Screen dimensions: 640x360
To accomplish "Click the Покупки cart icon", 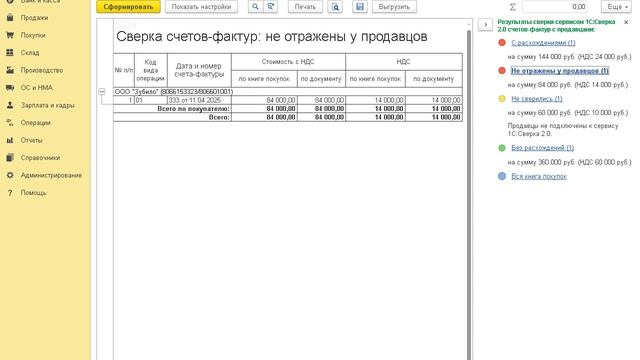I will [x=10, y=35].
